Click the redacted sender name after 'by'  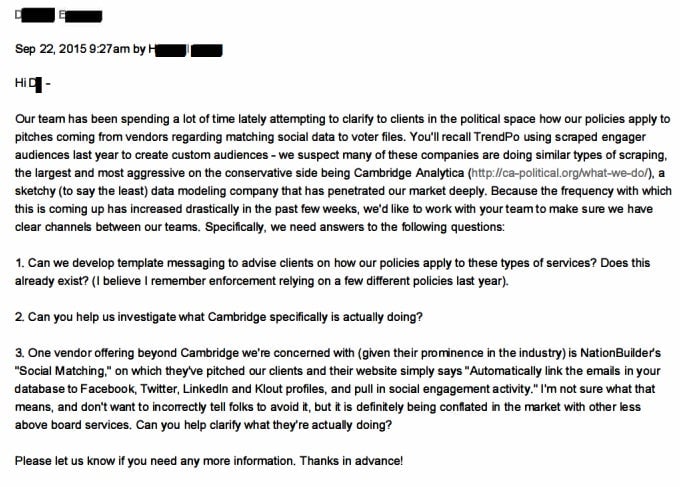(x=187, y=49)
